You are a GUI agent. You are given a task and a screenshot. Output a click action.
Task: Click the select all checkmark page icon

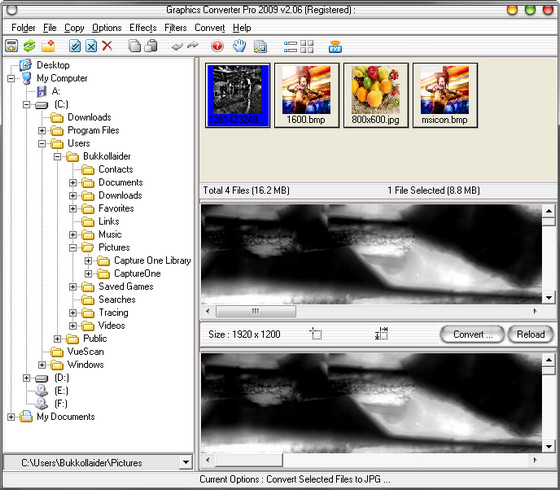(75, 46)
